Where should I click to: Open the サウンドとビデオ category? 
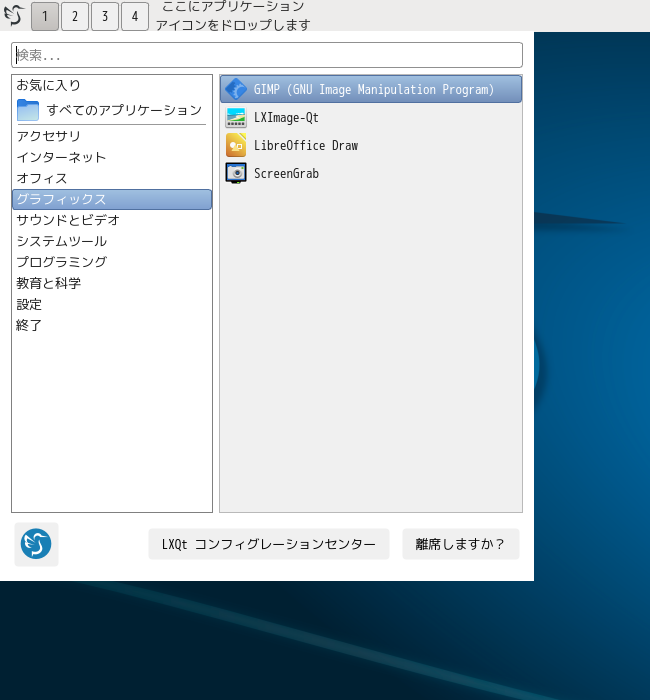pos(112,220)
